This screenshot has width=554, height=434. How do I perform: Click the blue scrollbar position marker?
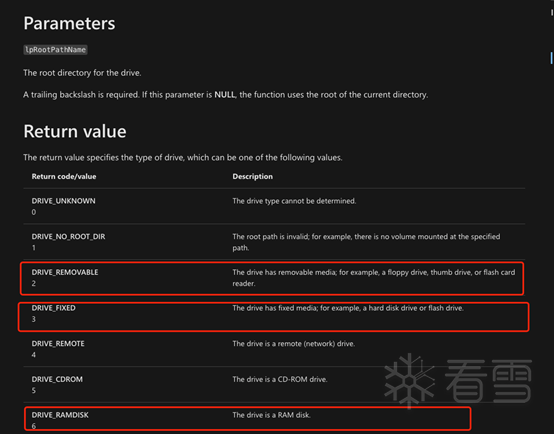(x=552, y=58)
